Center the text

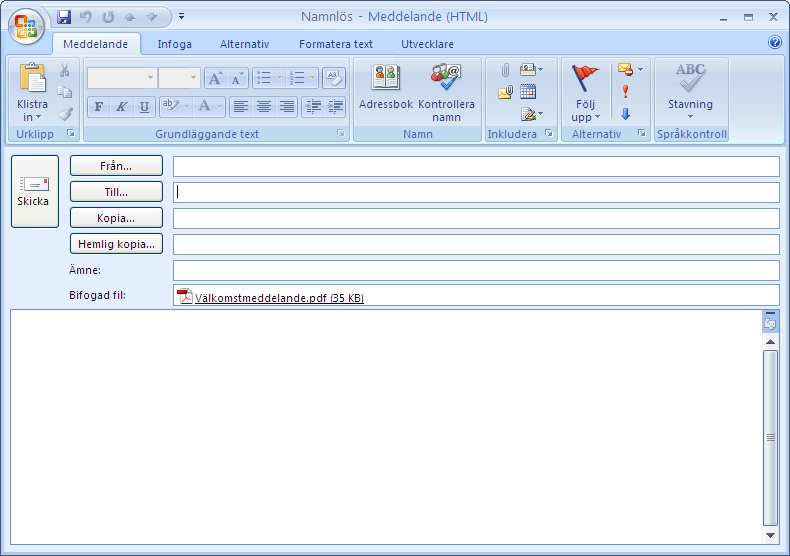click(x=264, y=107)
